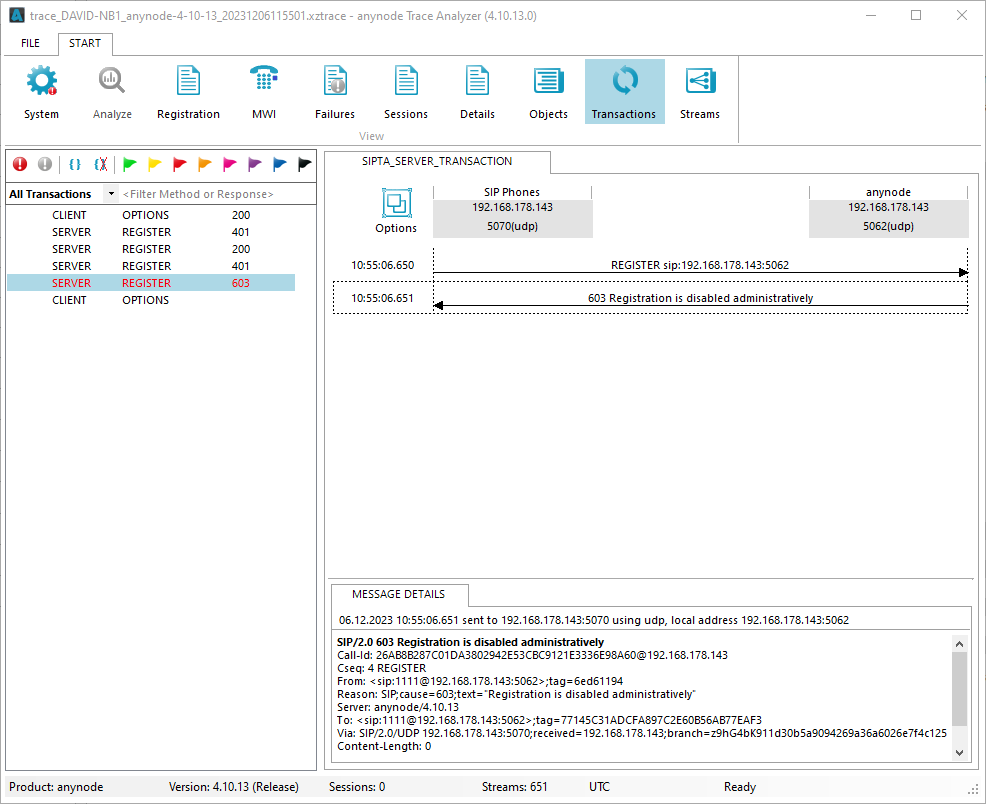Open the MESSAGE DETAILS tab

pyautogui.click(x=399, y=594)
